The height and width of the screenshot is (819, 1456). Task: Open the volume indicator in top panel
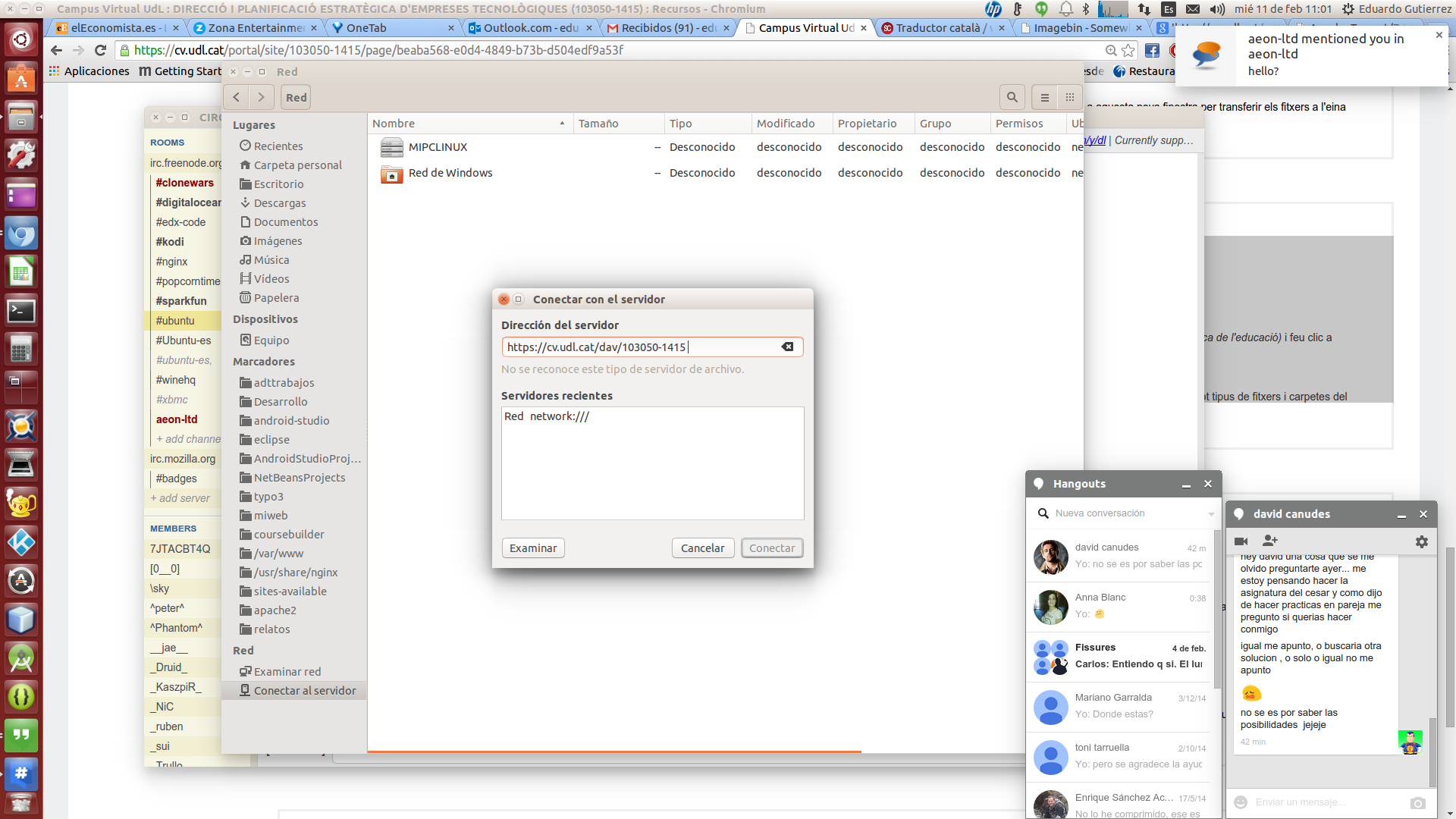click(x=1218, y=9)
